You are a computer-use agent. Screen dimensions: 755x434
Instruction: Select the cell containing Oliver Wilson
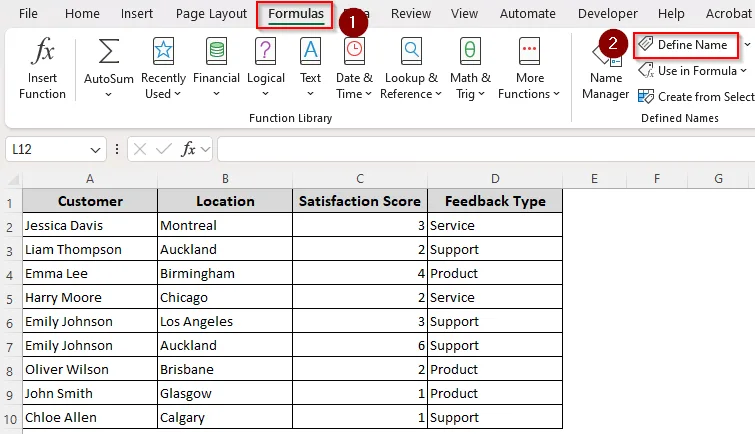point(90,369)
